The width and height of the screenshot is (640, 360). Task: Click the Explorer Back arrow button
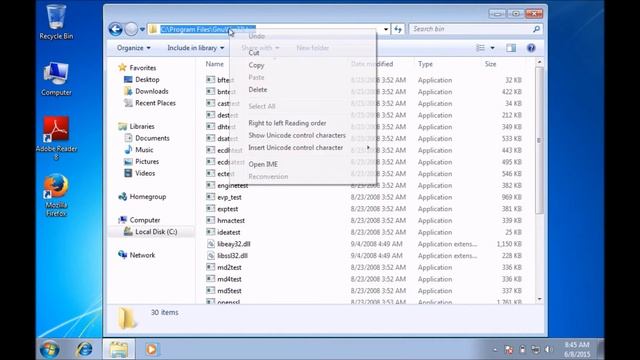pos(116,29)
